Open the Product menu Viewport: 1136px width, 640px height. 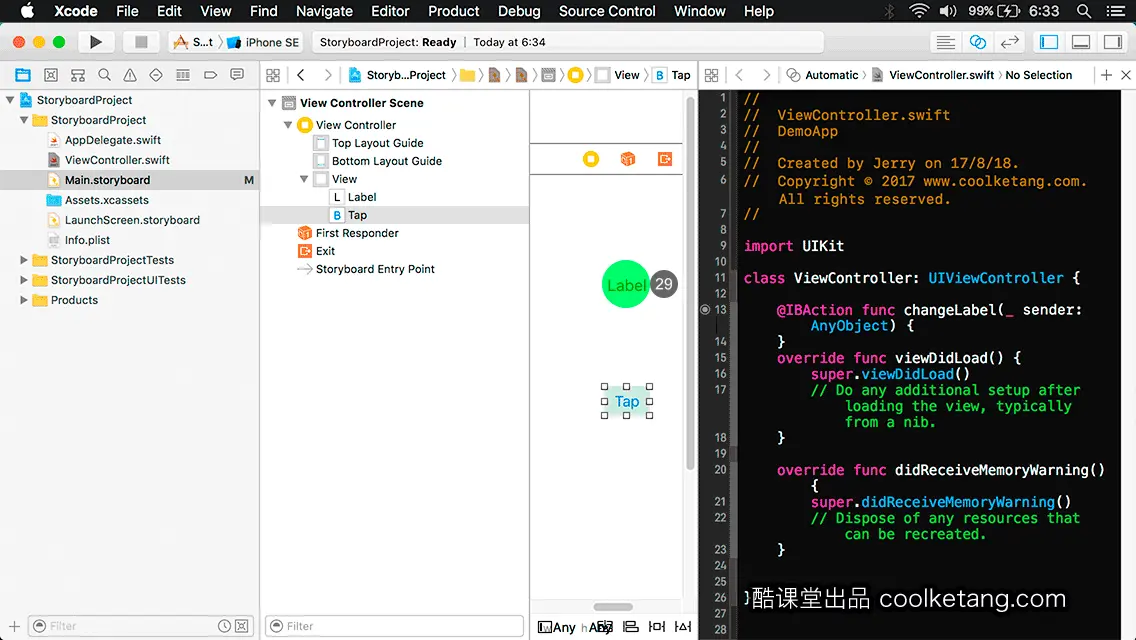click(x=454, y=11)
